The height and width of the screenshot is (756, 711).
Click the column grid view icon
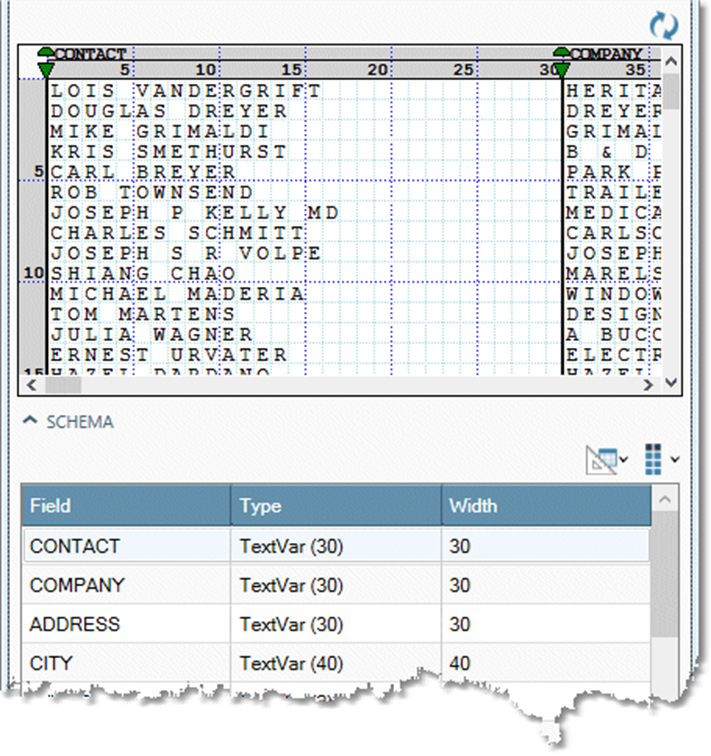653,459
